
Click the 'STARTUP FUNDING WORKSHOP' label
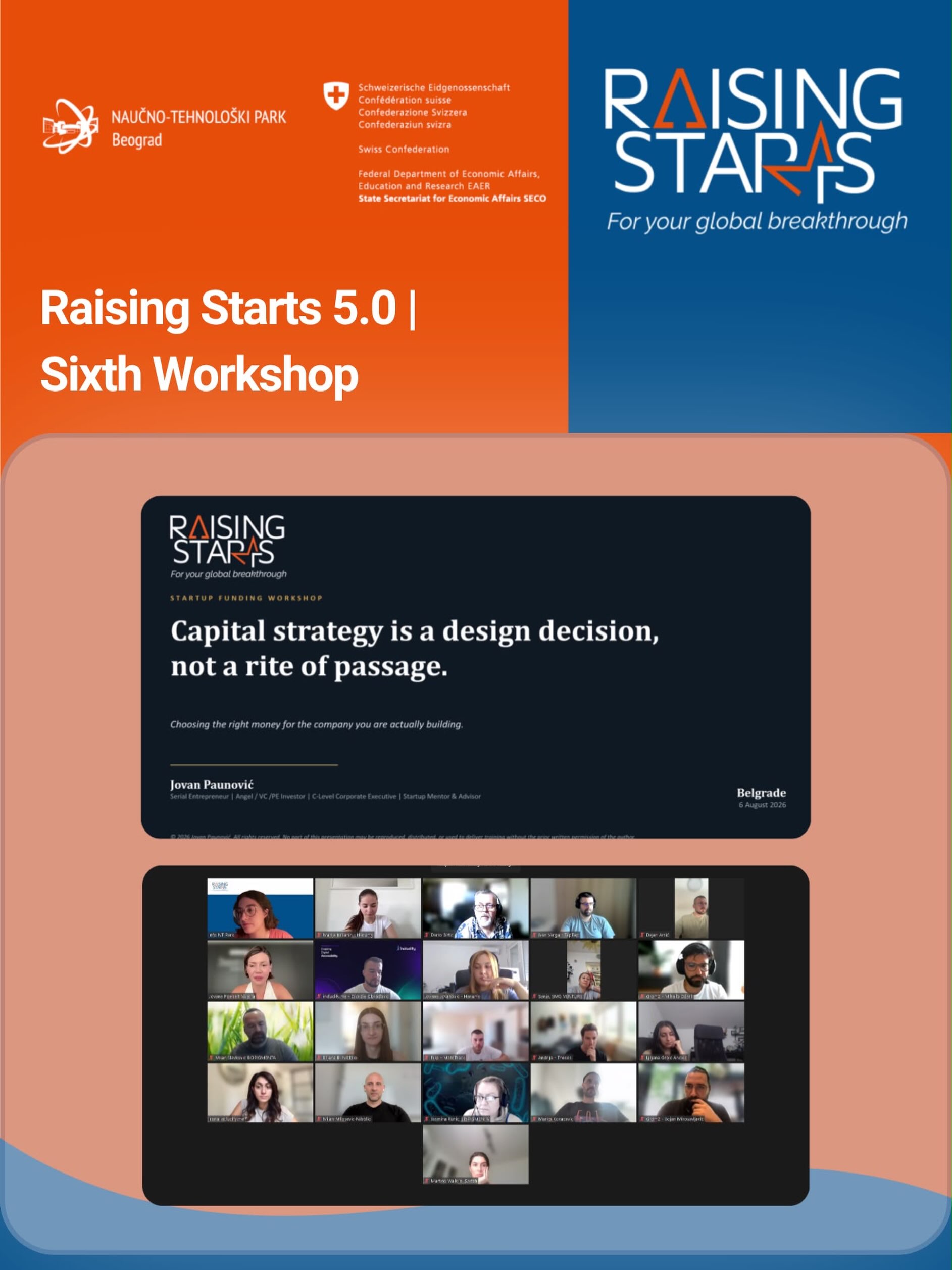pos(246,598)
